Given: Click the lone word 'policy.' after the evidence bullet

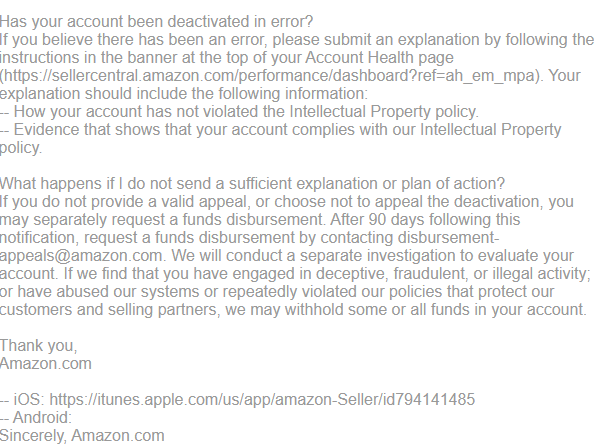Looking at the screenshot, I should coord(21,148).
